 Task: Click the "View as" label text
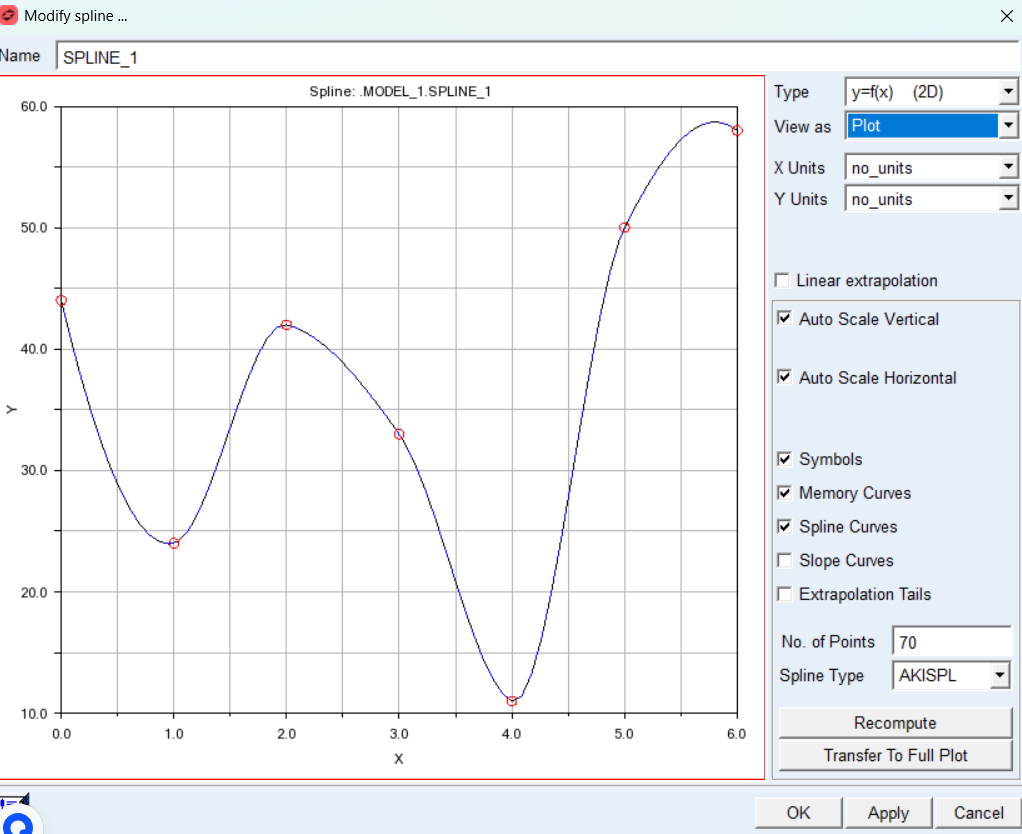coord(802,126)
